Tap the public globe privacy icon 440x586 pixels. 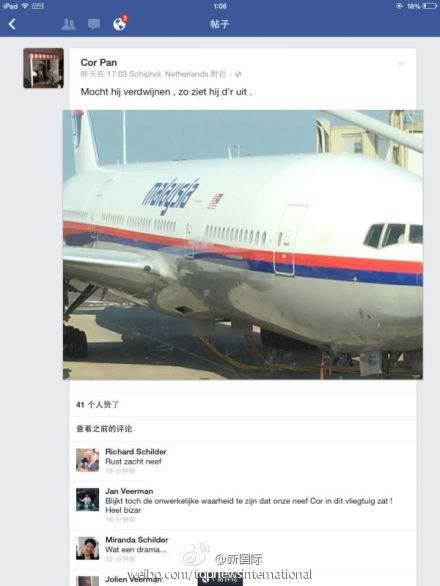pos(238,74)
